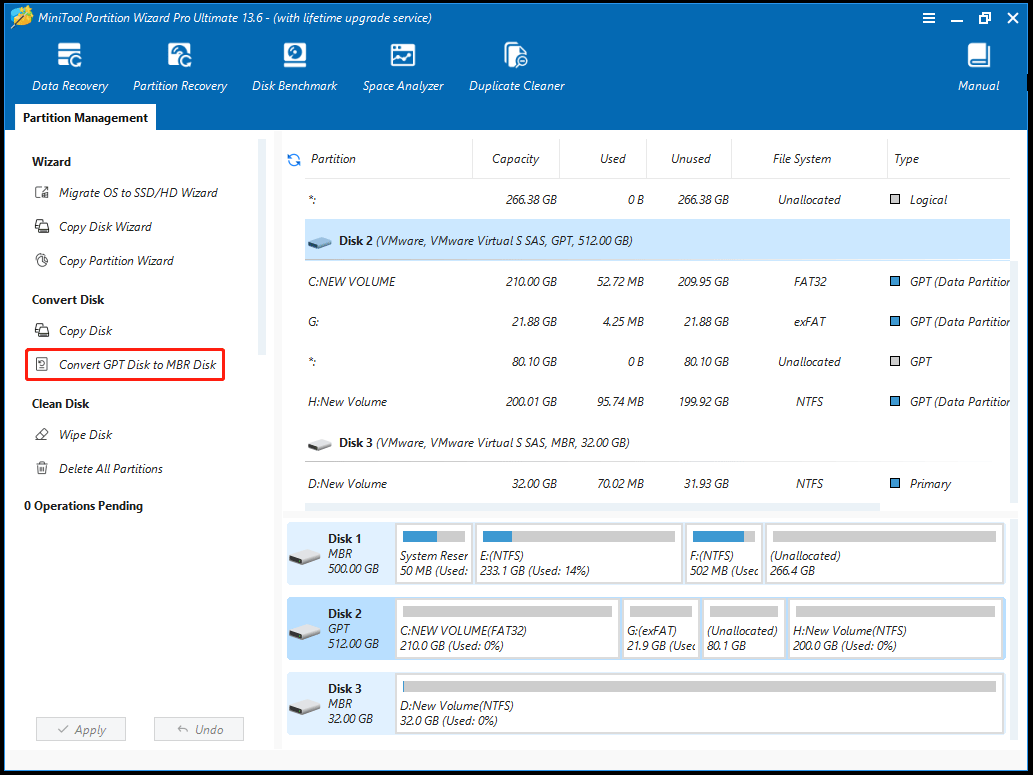Select 80.1 GB unallocated block on Disk 2

click(x=743, y=629)
